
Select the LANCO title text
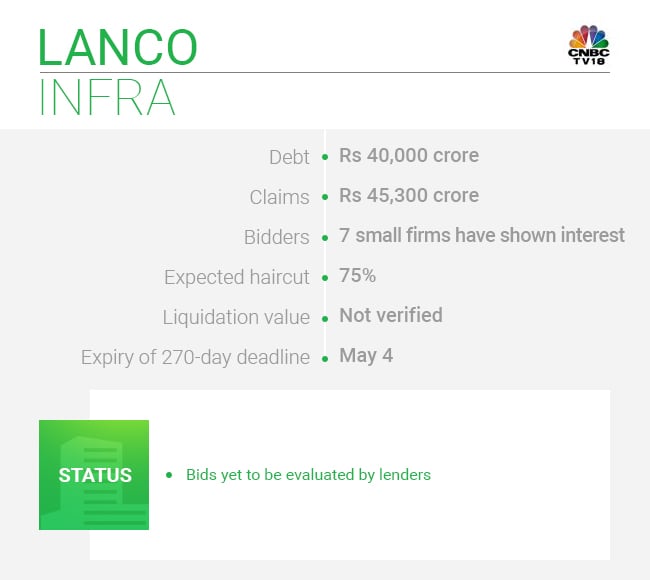[118, 46]
